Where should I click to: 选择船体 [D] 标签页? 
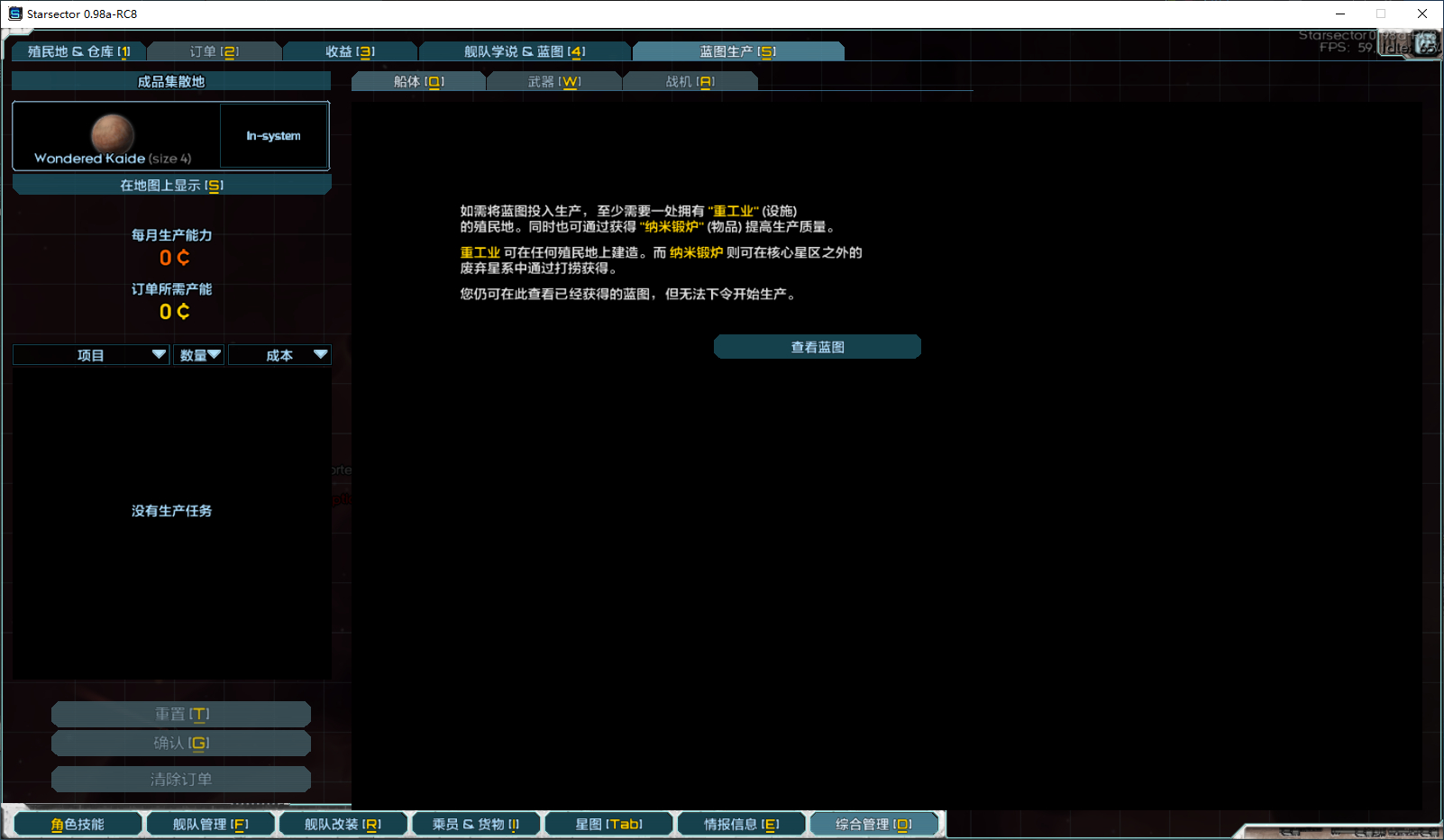tap(417, 80)
